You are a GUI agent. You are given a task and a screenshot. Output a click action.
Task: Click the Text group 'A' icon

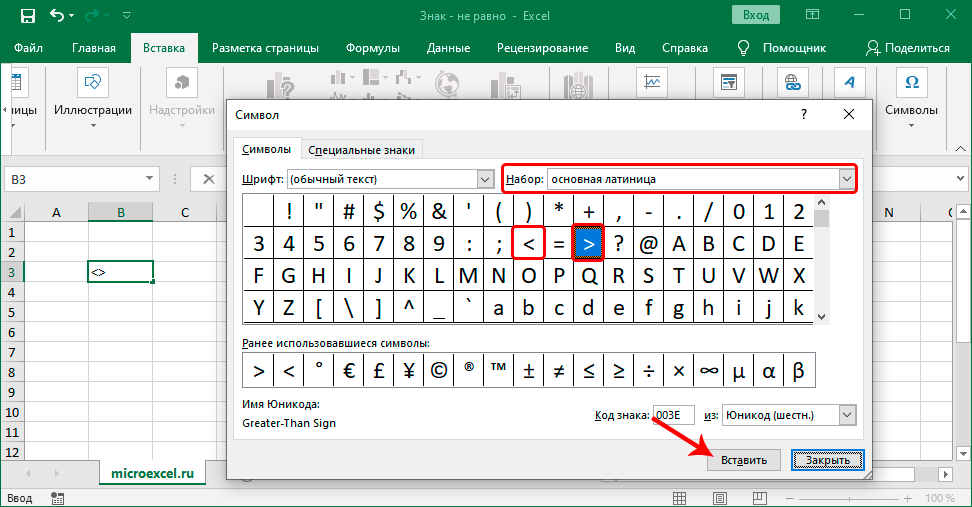(x=849, y=82)
